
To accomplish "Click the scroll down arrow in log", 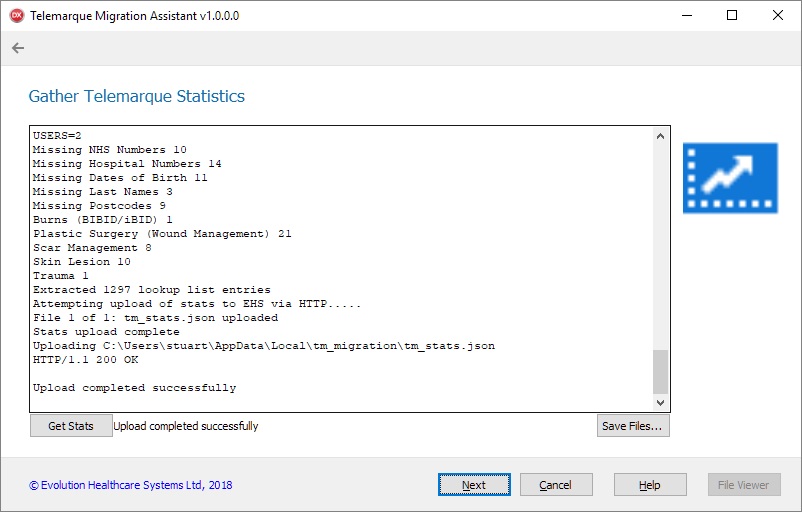I will coord(660,402).
